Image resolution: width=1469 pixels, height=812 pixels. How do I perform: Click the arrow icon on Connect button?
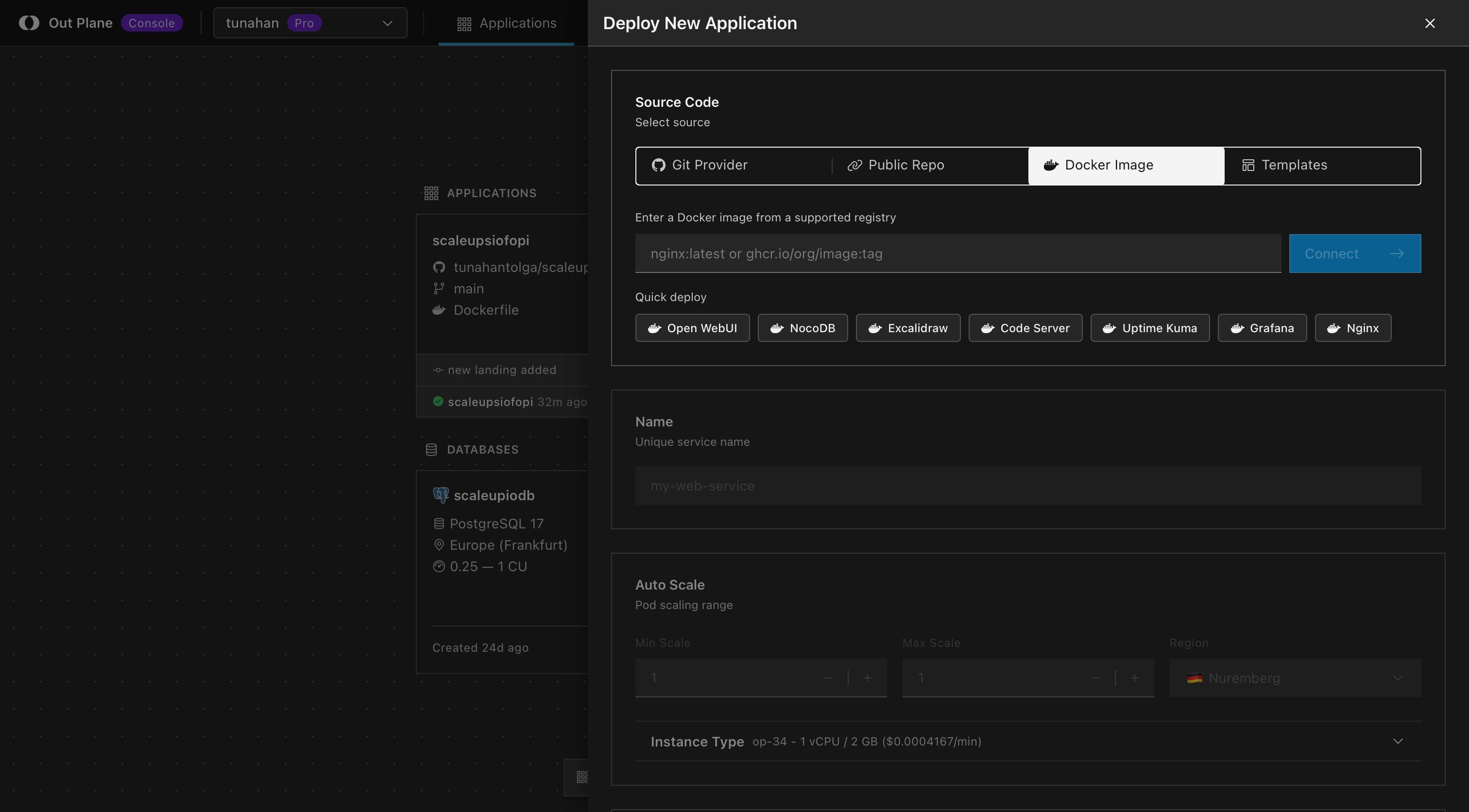tap(1397, 254)
